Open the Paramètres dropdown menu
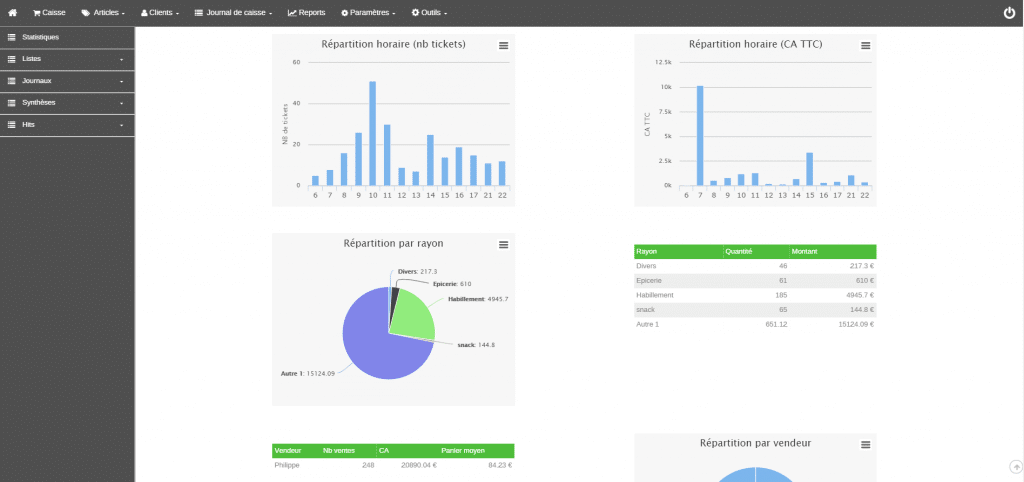The height and width of the screenshot is (482, 1024). pos(368,12)
